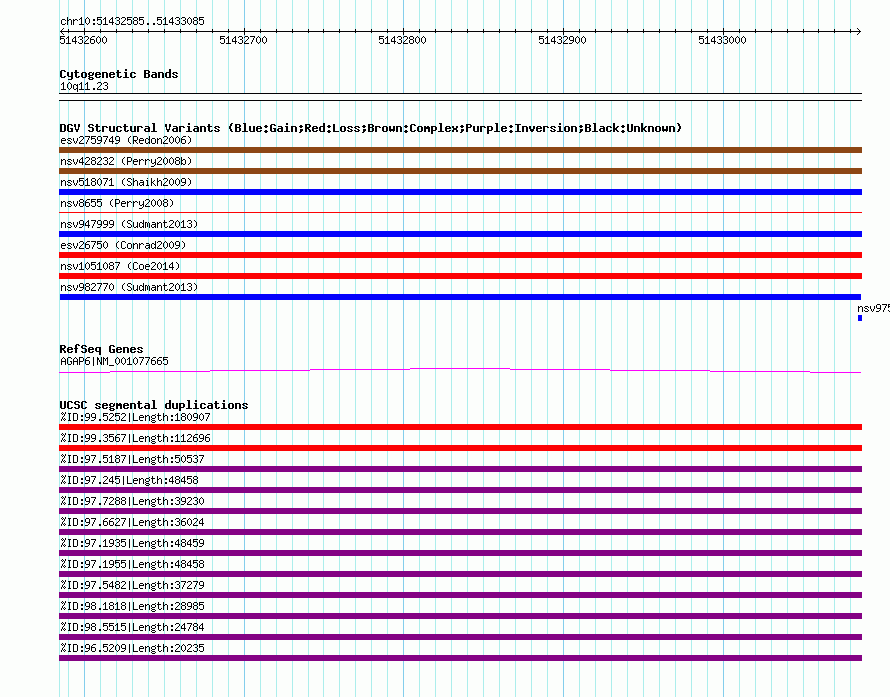The height and width of the screenshot is (697, 890).
Task: Click the brown bar under nsv428232
Action: (x=460, y=171)
